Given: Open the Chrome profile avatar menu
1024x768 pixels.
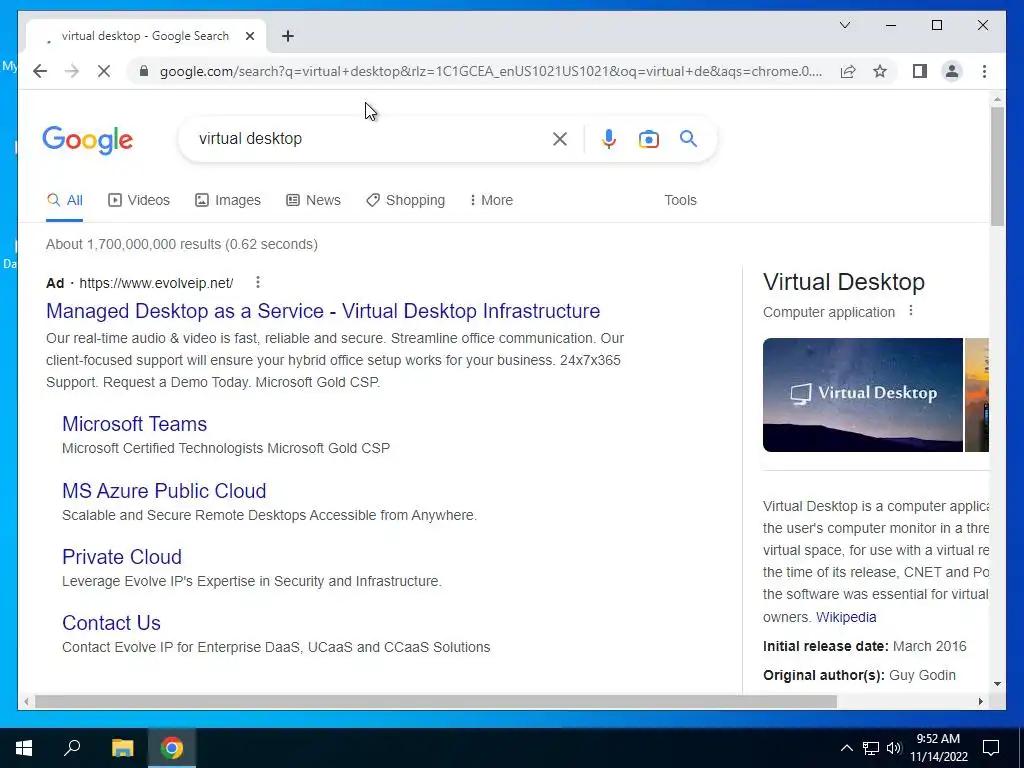Looking at the screenshot, I should coord(952,71).
